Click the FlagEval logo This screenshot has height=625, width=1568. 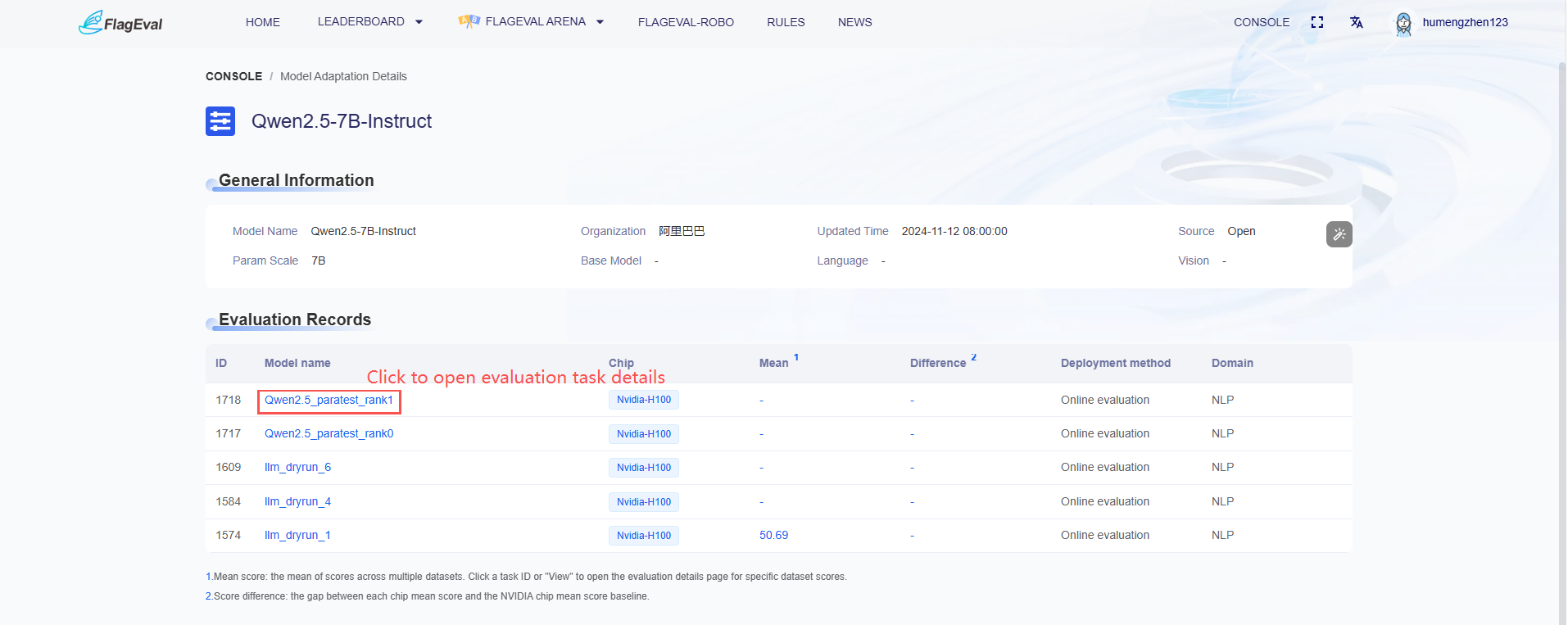click(x=120, y=22)
